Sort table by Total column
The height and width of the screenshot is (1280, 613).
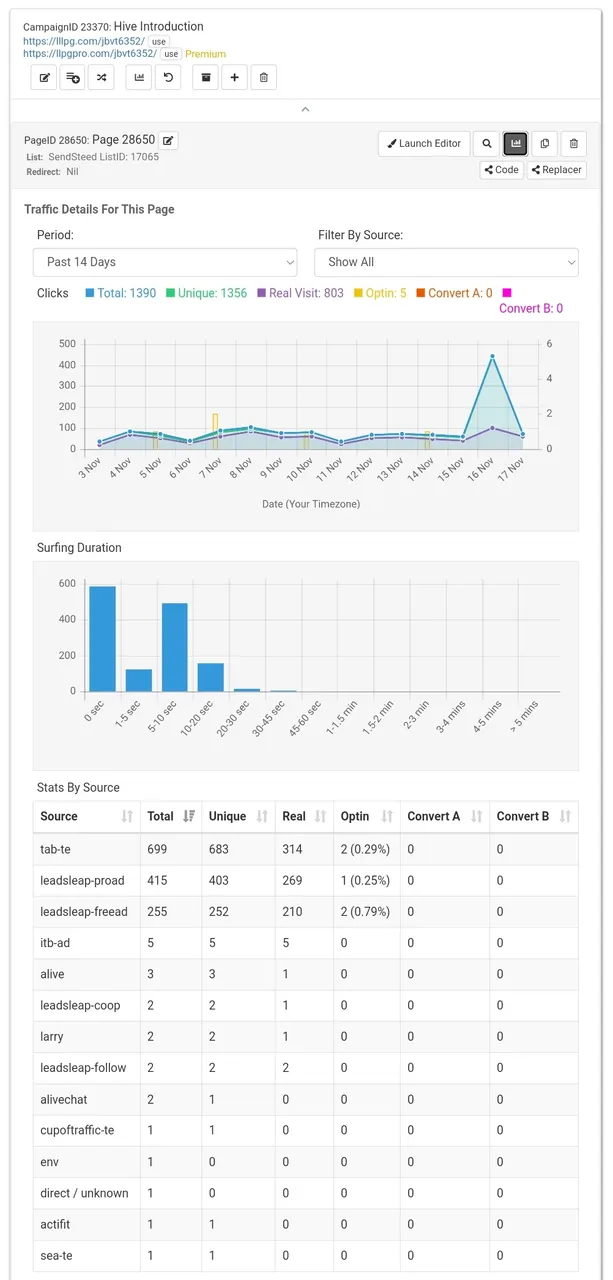[x=170, y=816]
